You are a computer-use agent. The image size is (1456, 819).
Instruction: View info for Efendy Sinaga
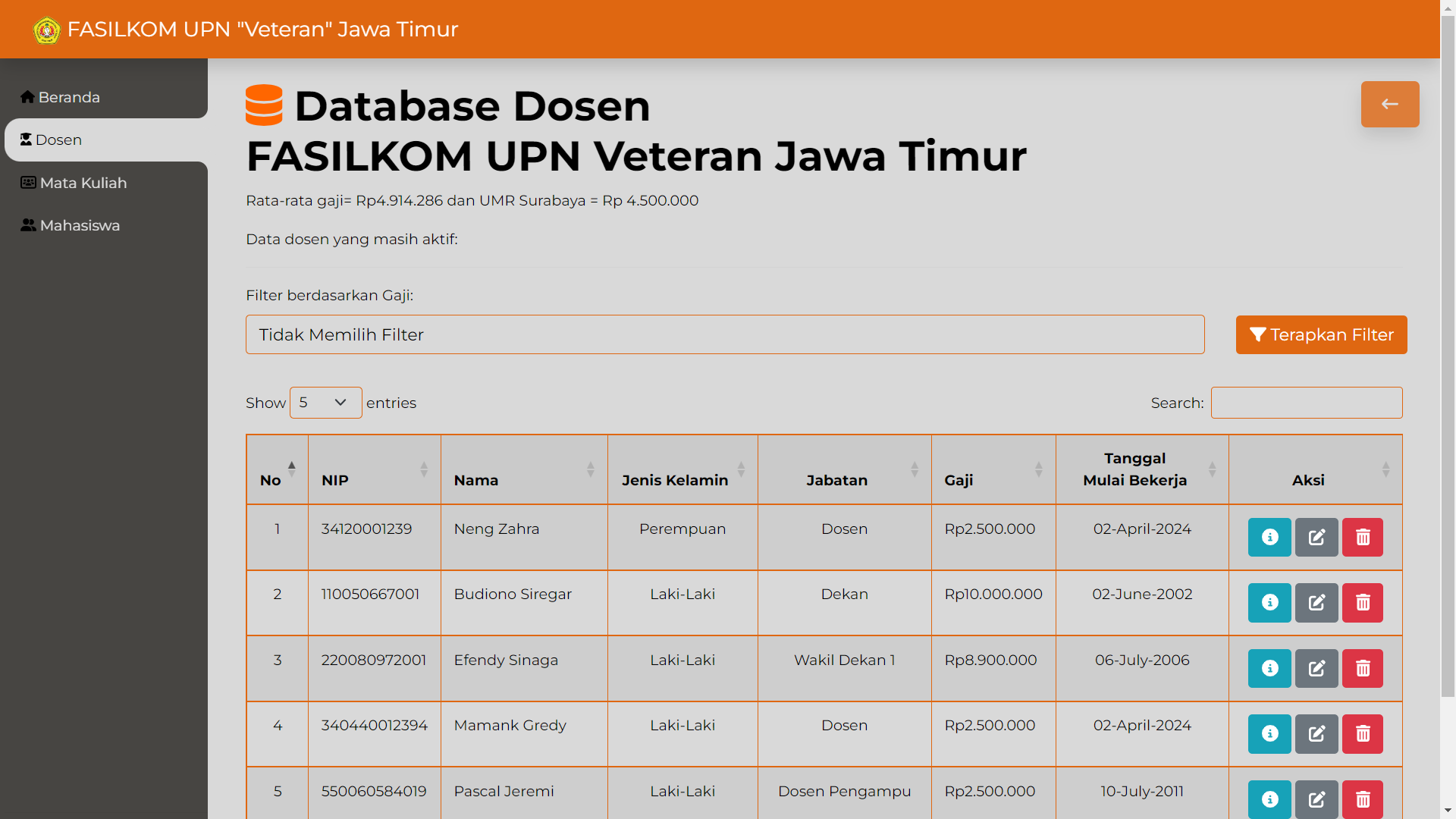(1269, 669)
